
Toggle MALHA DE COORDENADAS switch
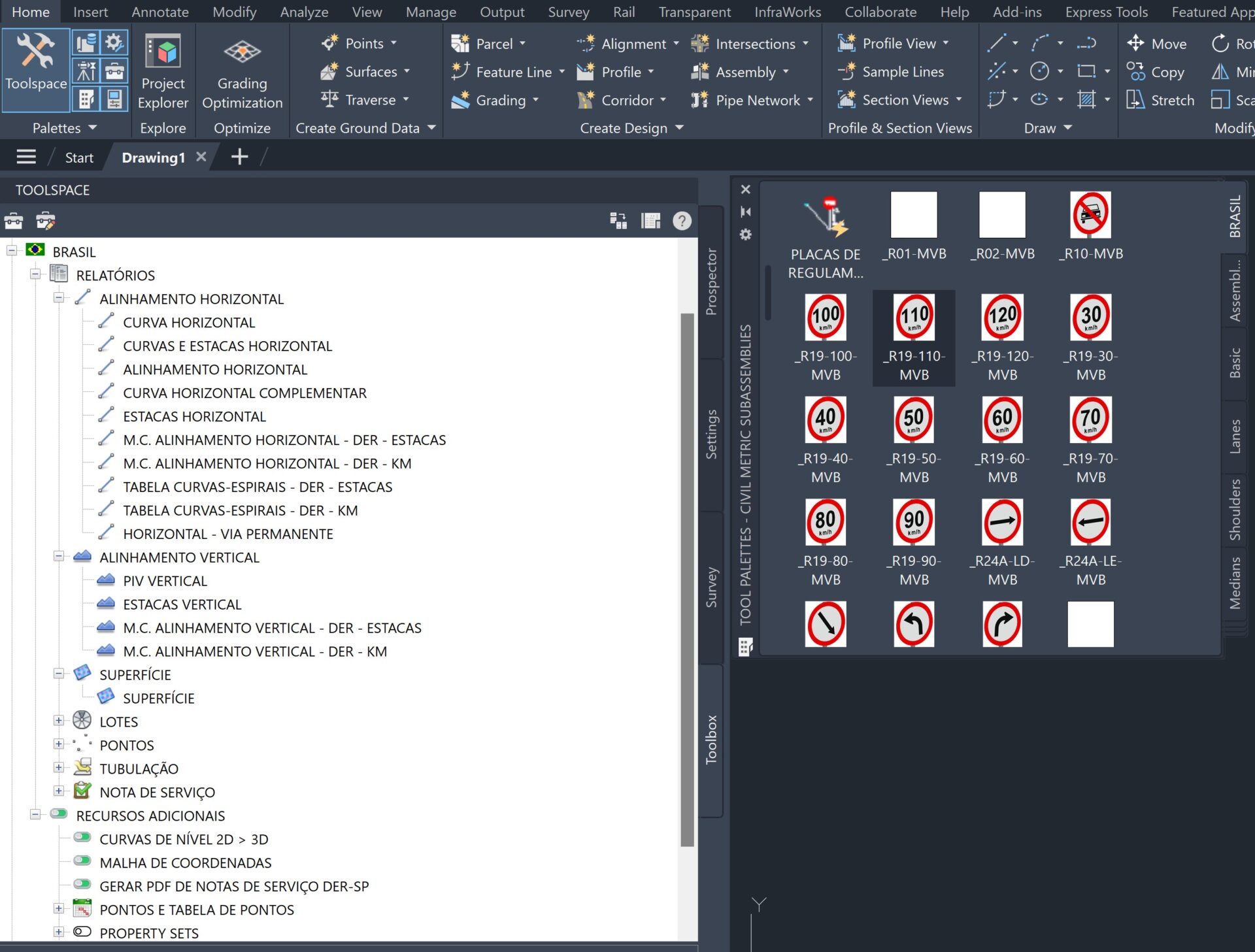[82, 862]
